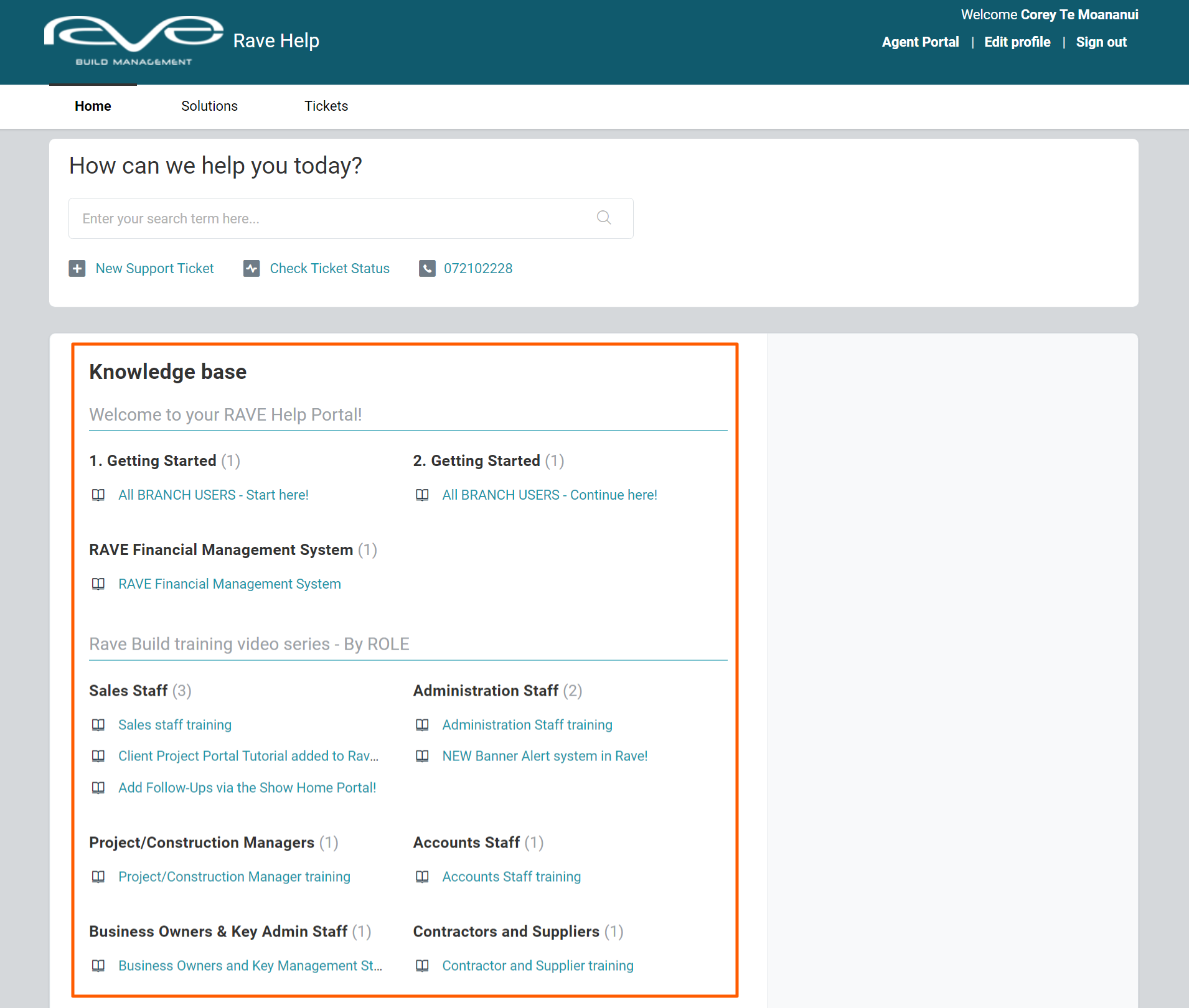Click the How can we help you today heading
The image size is (1189, 1008).
[x=215, y=166]
